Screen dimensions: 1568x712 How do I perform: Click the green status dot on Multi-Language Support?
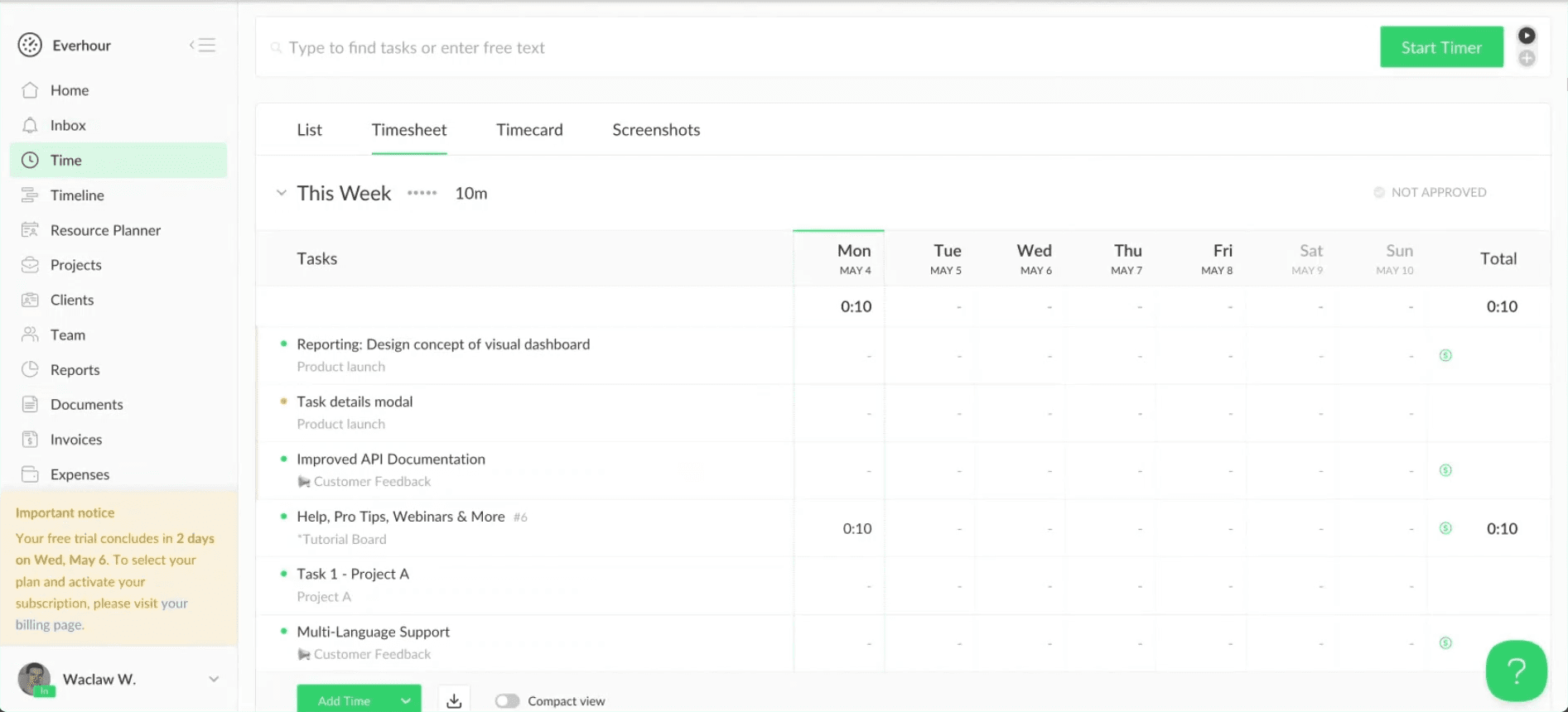(x=283, y=631)
